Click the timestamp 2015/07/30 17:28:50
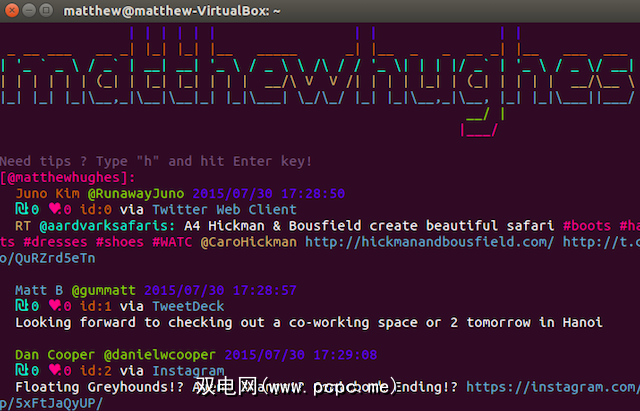The width and height of the screenshot is (640, 411). pyautogui.click(x=269, y=193)
